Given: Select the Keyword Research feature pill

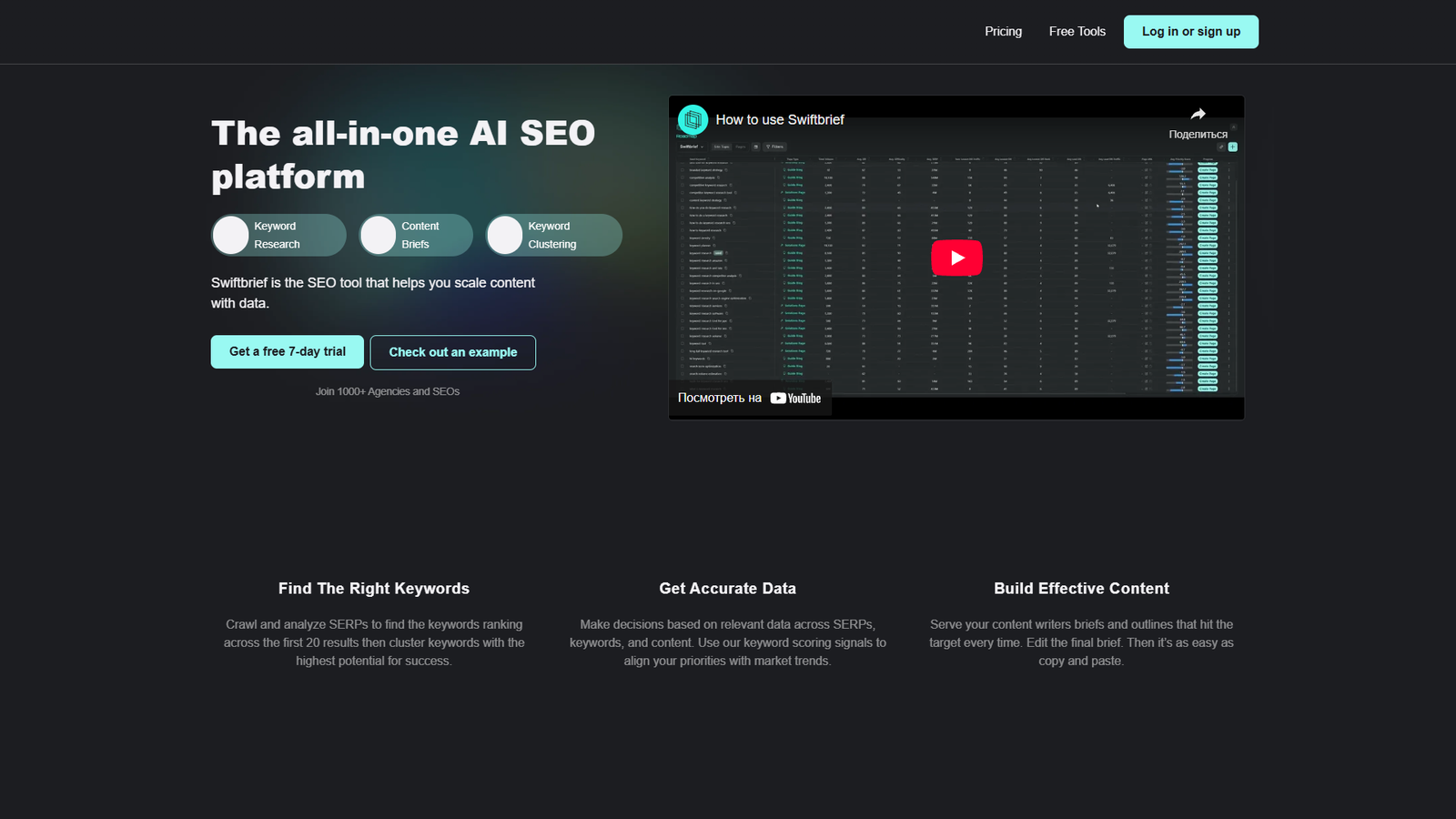Looking at the screenshot, I should point(278,235).
